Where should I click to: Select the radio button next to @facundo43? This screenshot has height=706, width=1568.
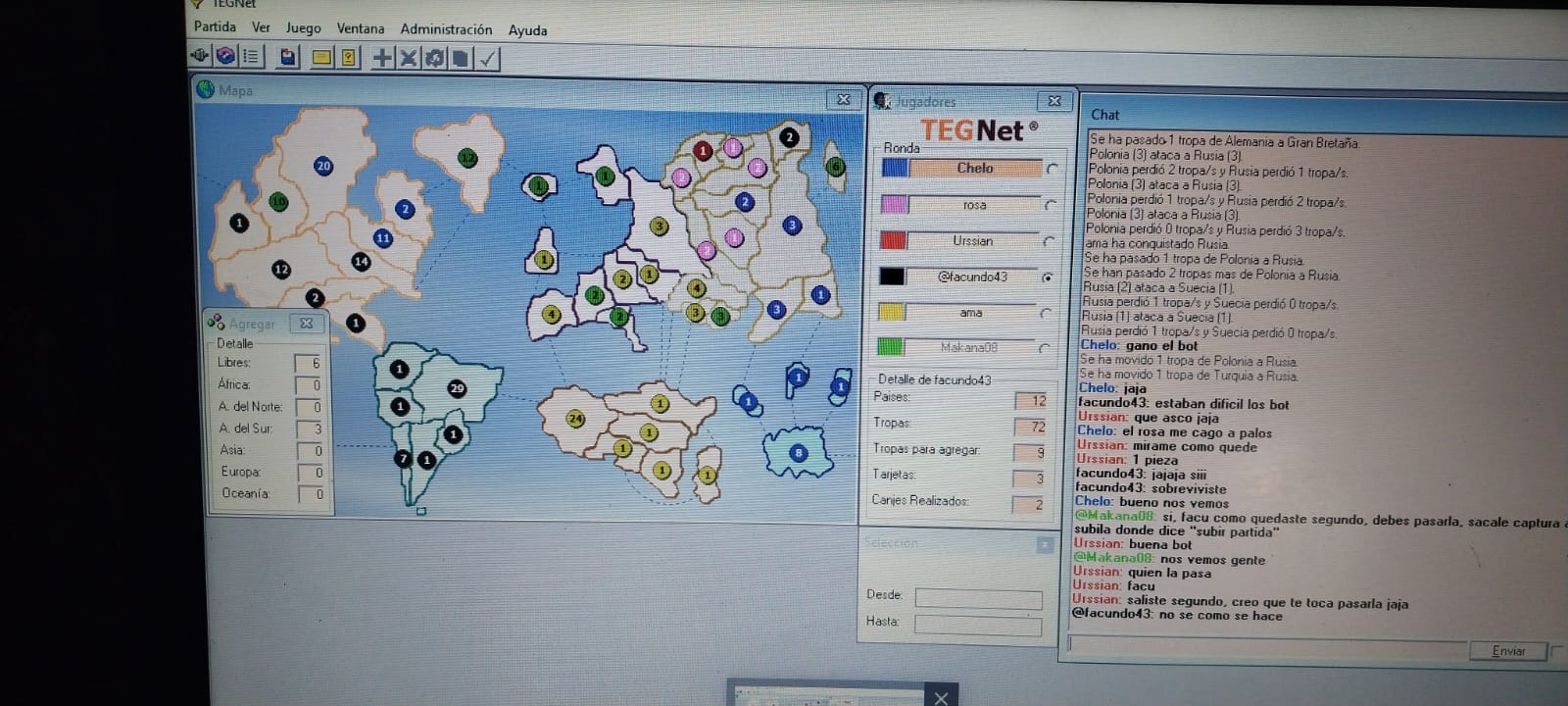coord(1047,277)
